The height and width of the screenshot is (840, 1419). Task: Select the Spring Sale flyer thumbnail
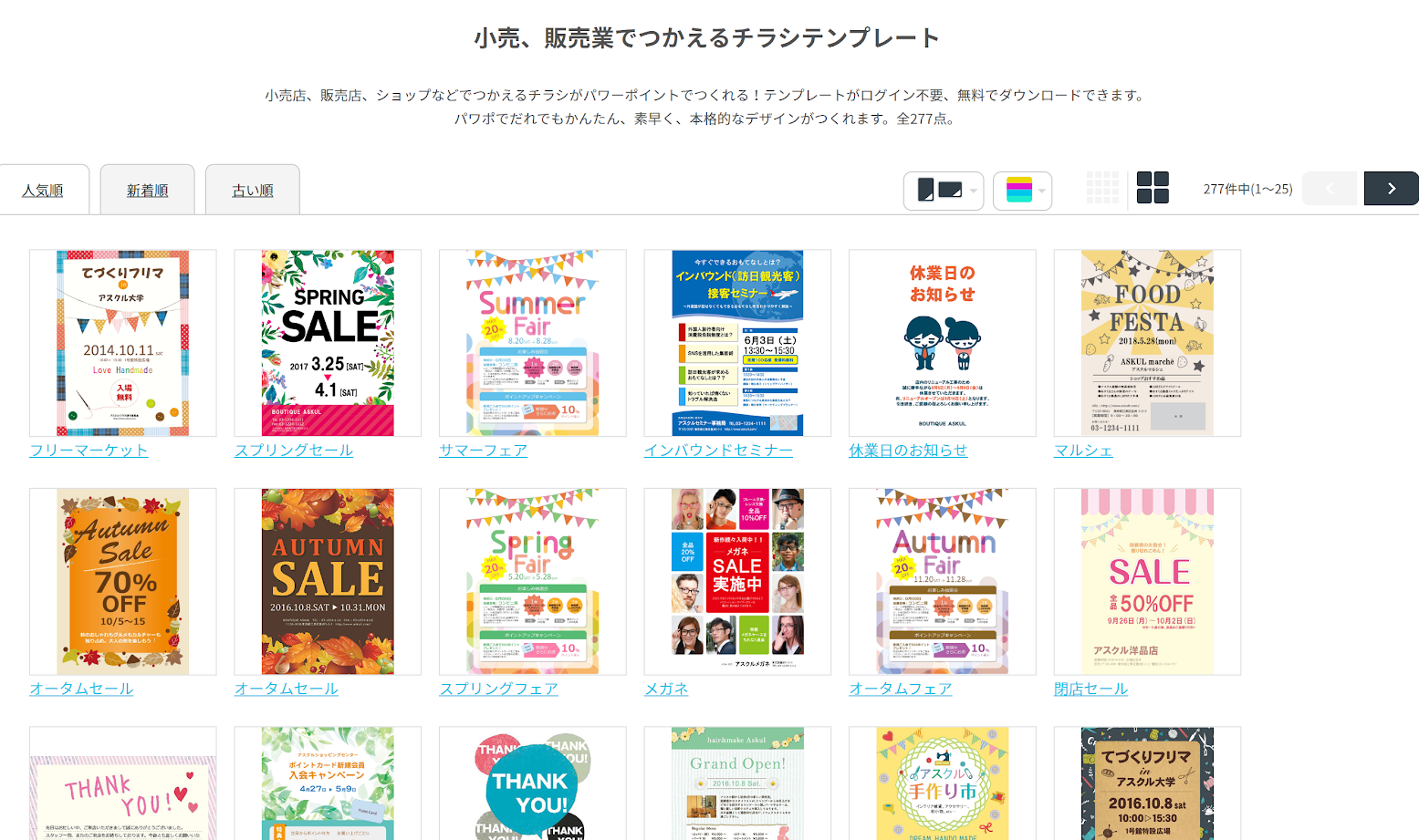click(x=328, y=343)
